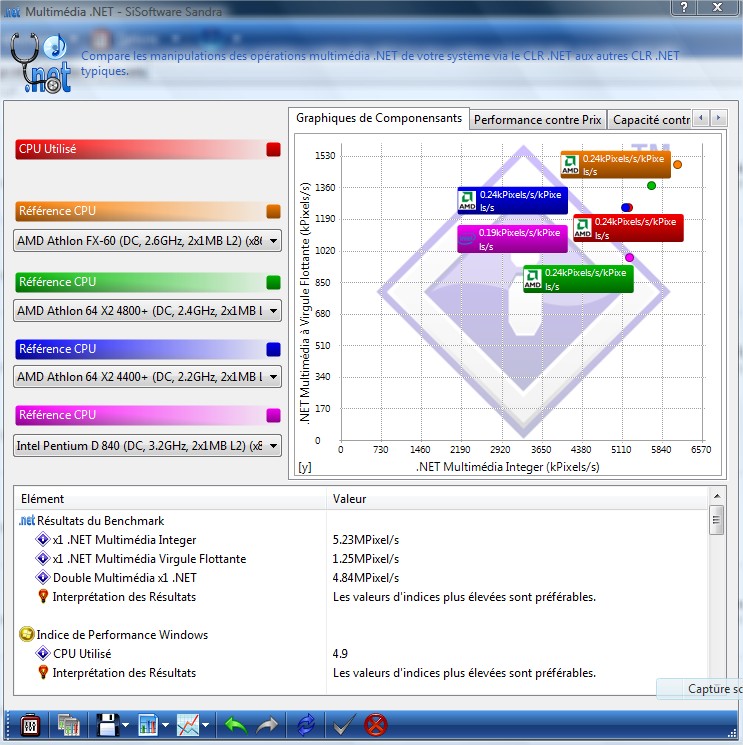743x745 pixels.
Task: Click the magenta data point on chart
Action: pyautogui.click(x=629, y=258)
